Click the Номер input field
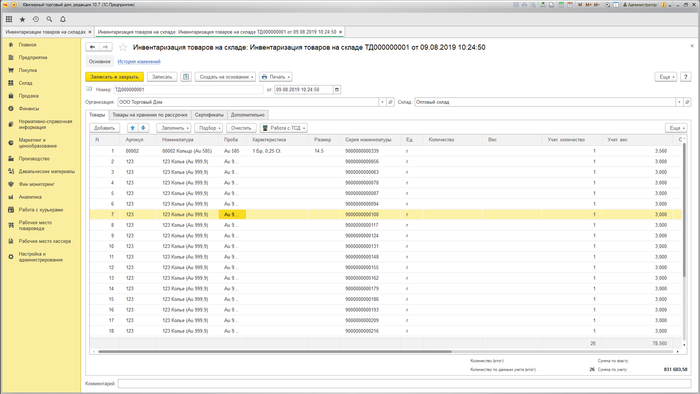This screenshot has height=394, width=700. click(x=188, y=90)
